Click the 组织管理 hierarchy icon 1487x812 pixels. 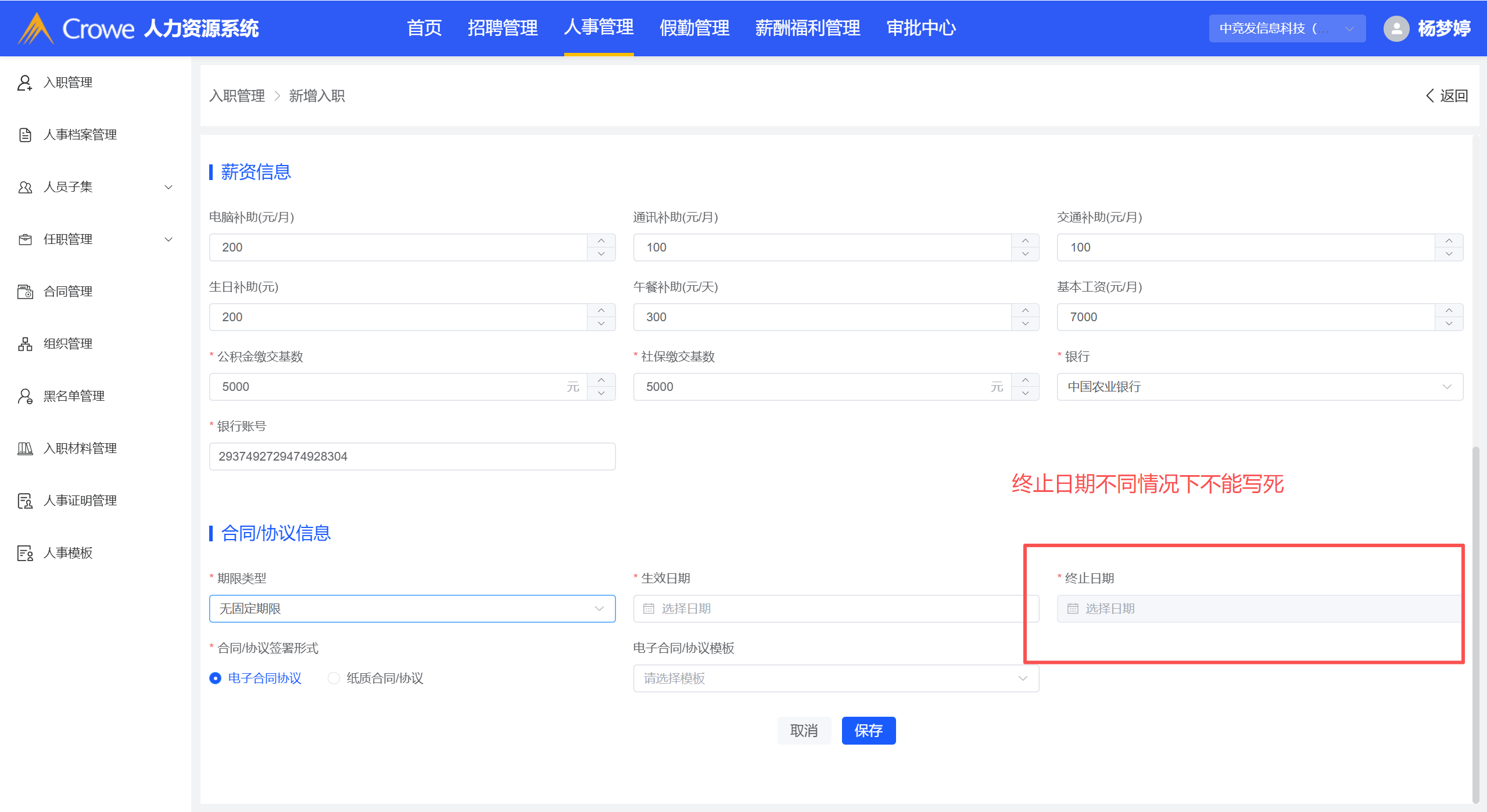tap(24, 344)
